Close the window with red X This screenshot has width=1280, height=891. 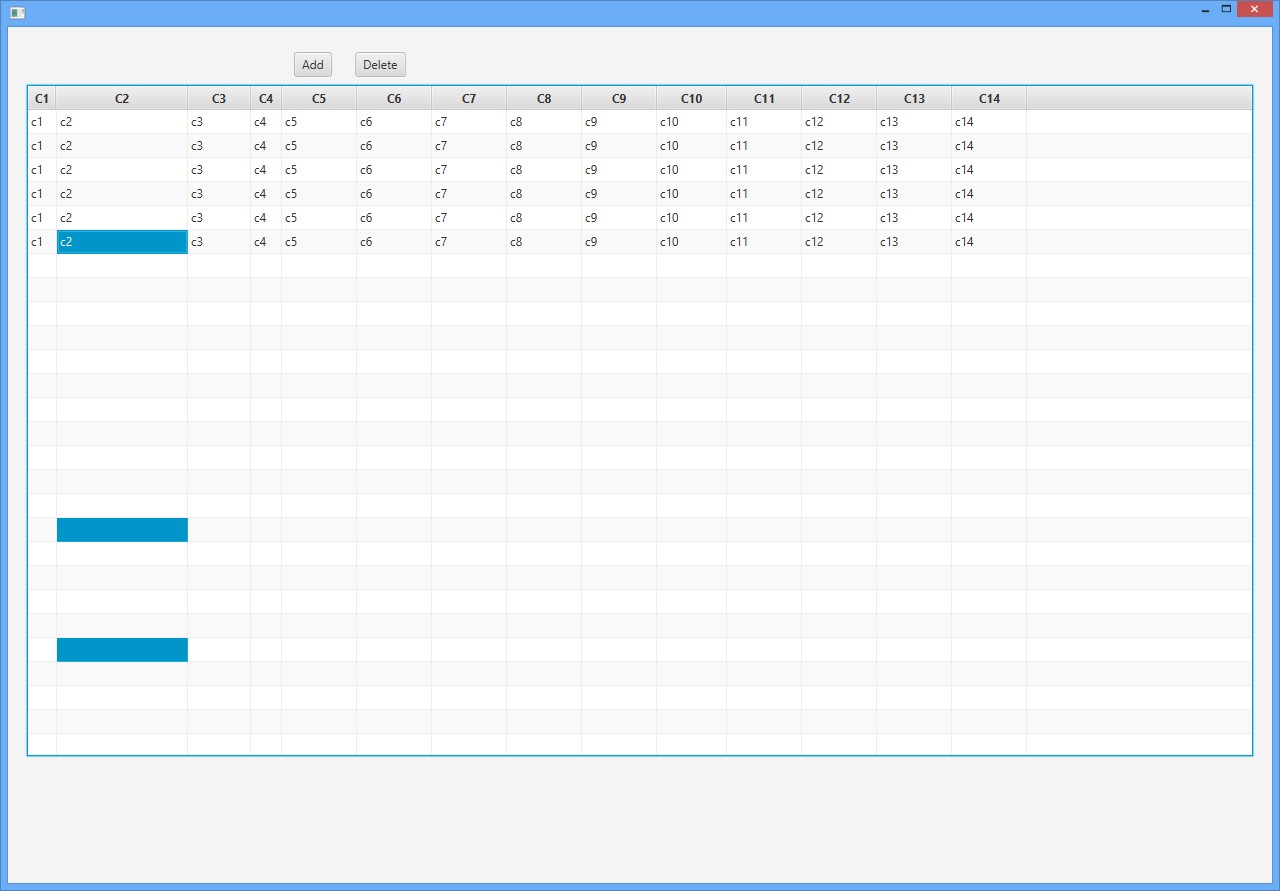(x=1254, y=9)
